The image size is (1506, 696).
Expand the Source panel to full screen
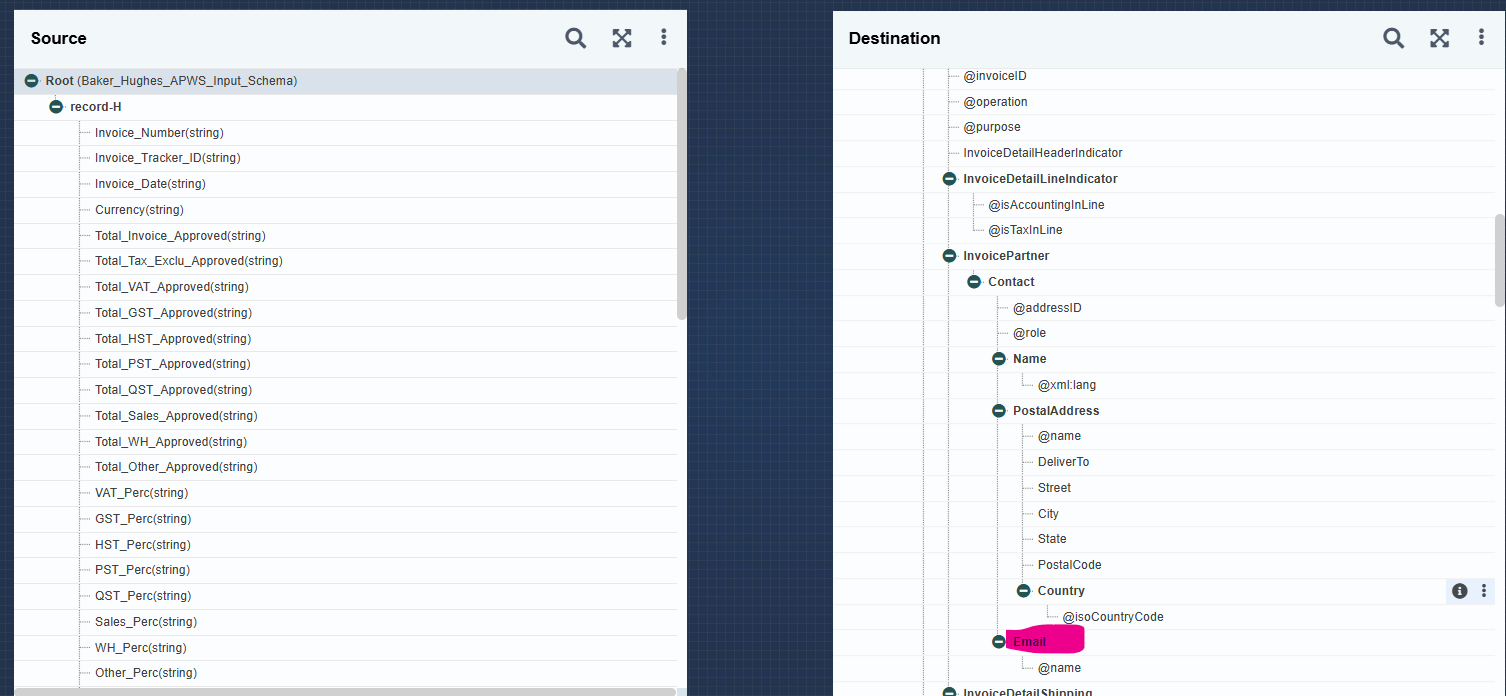click(622, 38)
